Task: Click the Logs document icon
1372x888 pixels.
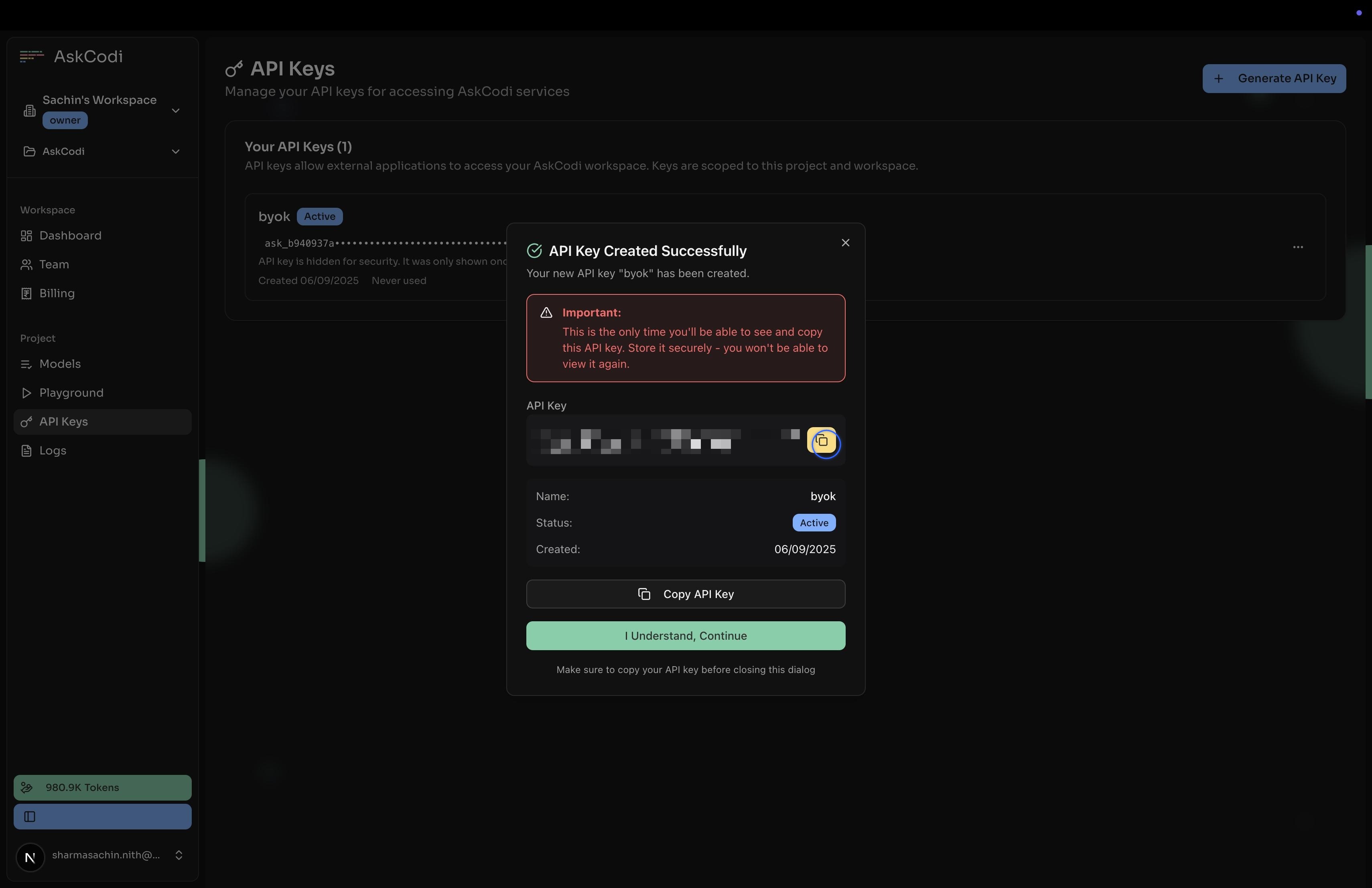Action: coord(26,451)
